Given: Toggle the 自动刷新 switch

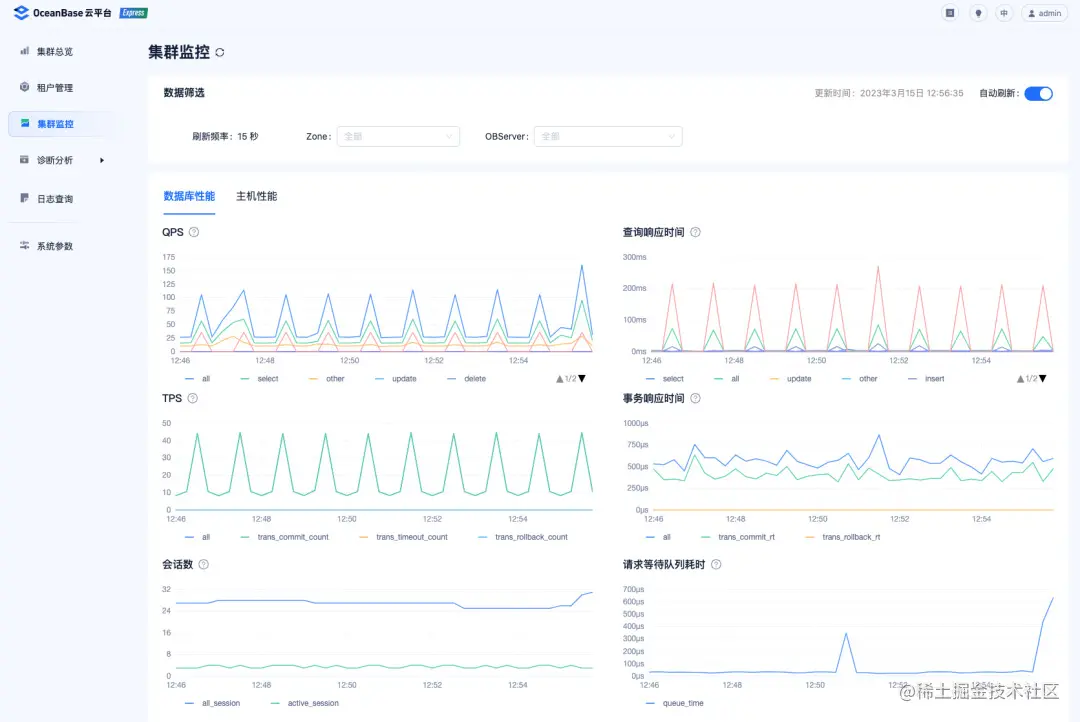Looking at the screenshot, I should pyautogui.click(x=1038, y=94).
